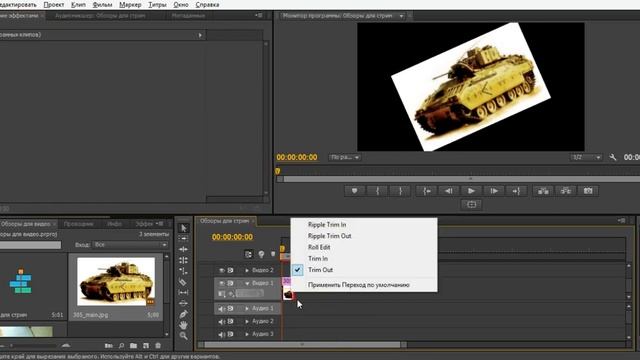Open program monitor sequence dropdown arrow
The image size is (640, 360).
401,16
